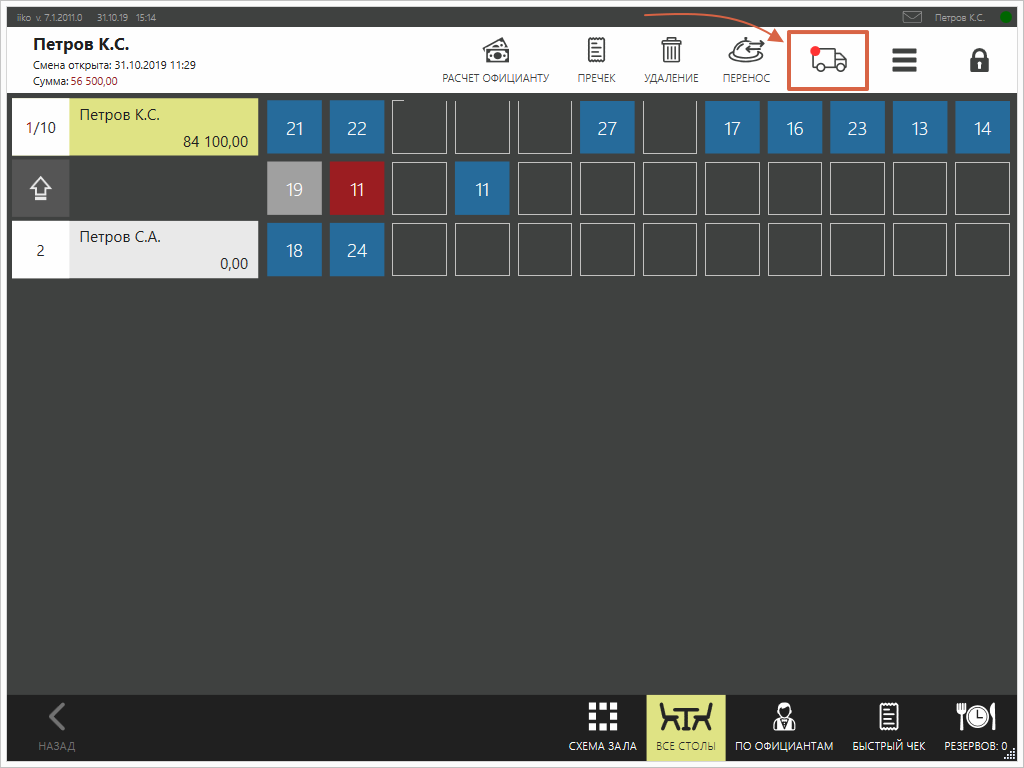Lock the terminal with padlock icon
This screenshot has height=768, width=1024.
(x=979, y=60)
